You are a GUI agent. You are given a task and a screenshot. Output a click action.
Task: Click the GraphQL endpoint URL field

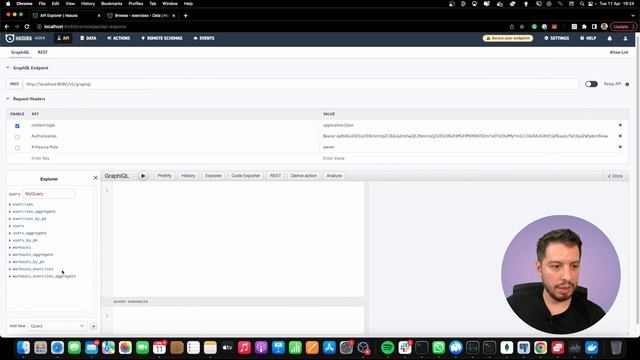pyautogui.click(x=300, y=84)
